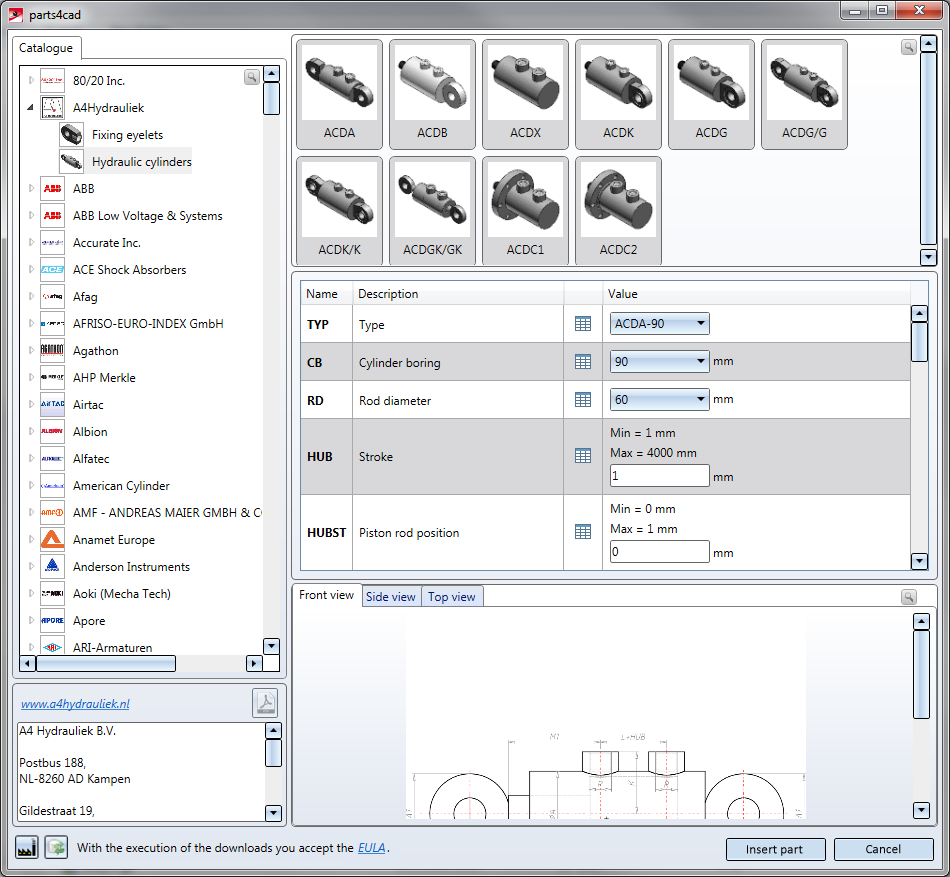
Task: Open the www.a4hydrauliek.nl website link
Action: [x=75, y=704]
